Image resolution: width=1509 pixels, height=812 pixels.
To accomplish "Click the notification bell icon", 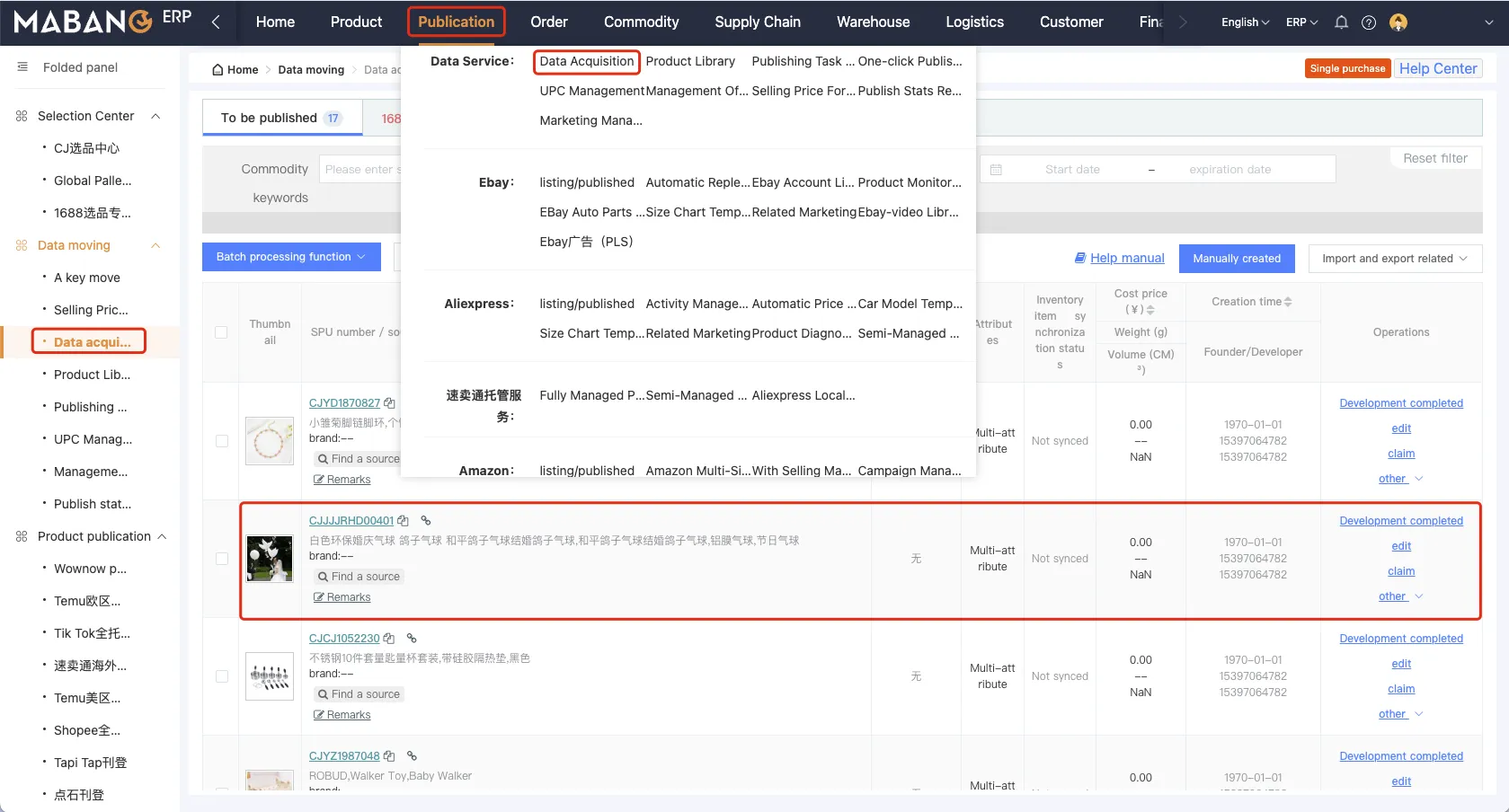I will point(1341,22).
